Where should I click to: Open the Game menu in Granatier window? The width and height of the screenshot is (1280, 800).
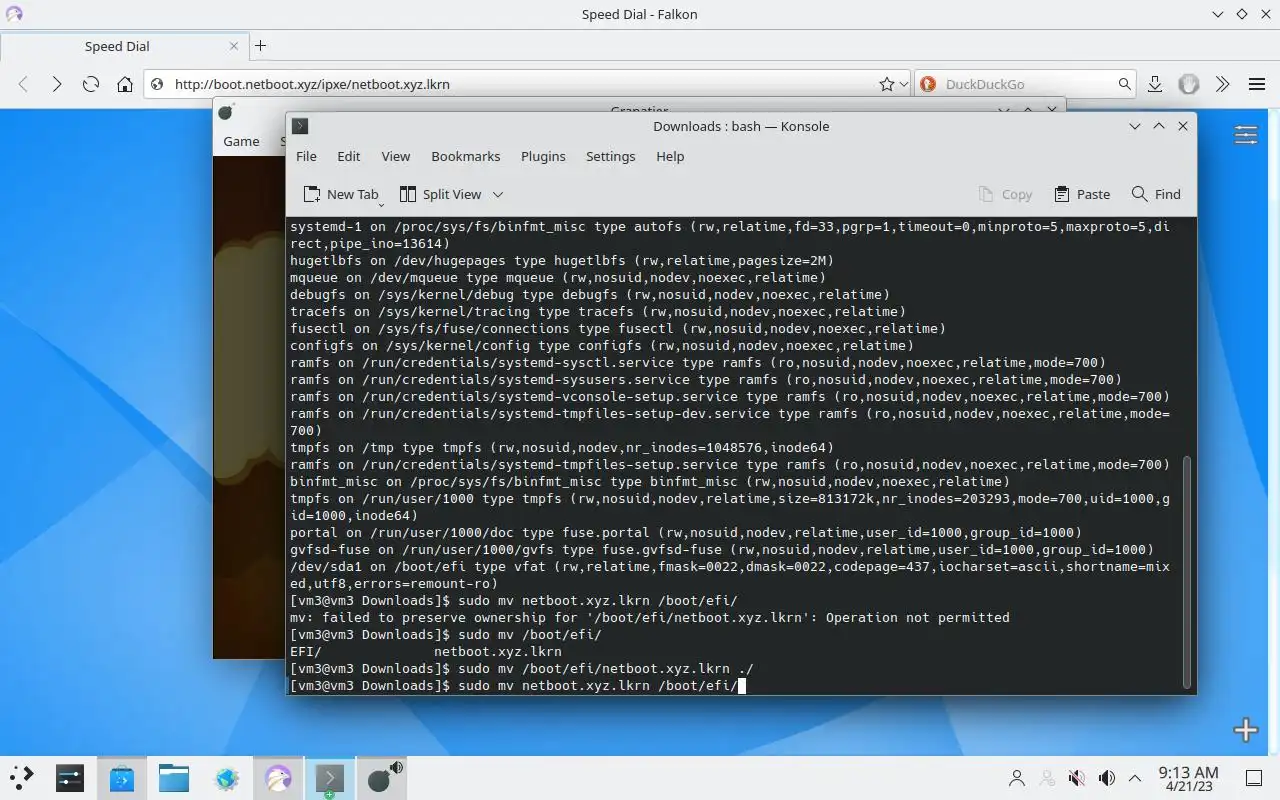click(x=241, y=141)
